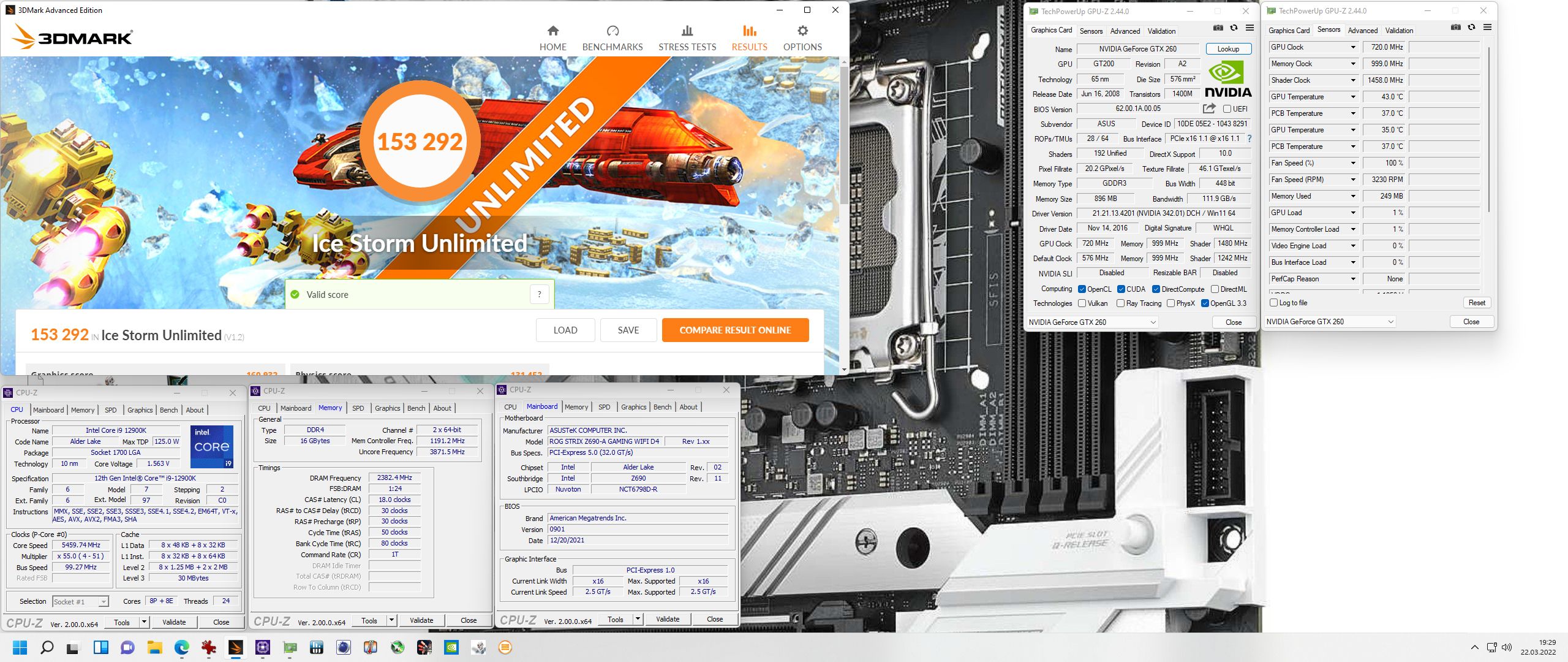Switch to RESULTS tab in 3DMark
Screen dimensions: 1568x662
pyautogui.click(x=749, y=38)
